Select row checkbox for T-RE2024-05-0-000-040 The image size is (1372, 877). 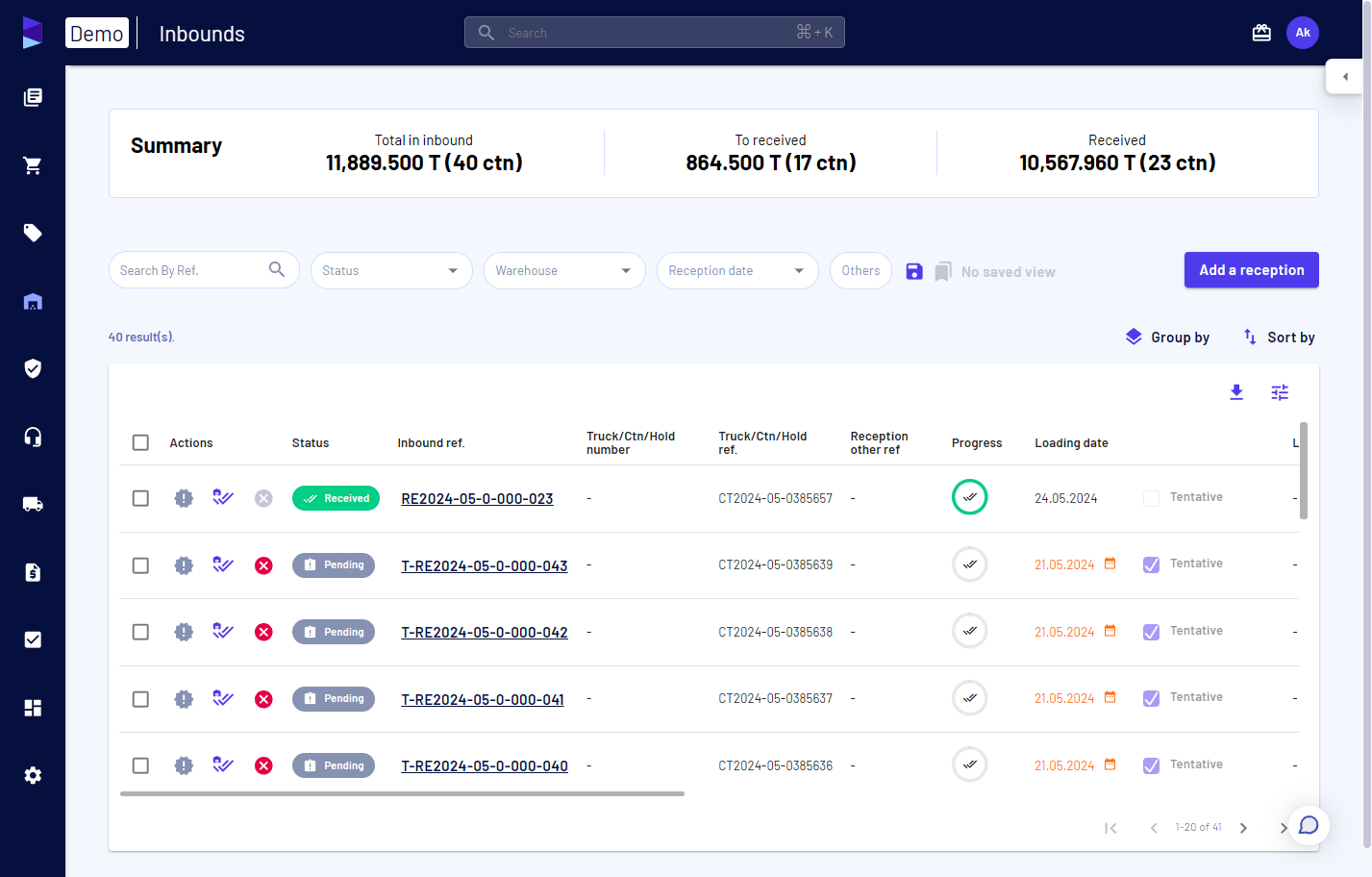pyautogui.click(x=140, y=765)
